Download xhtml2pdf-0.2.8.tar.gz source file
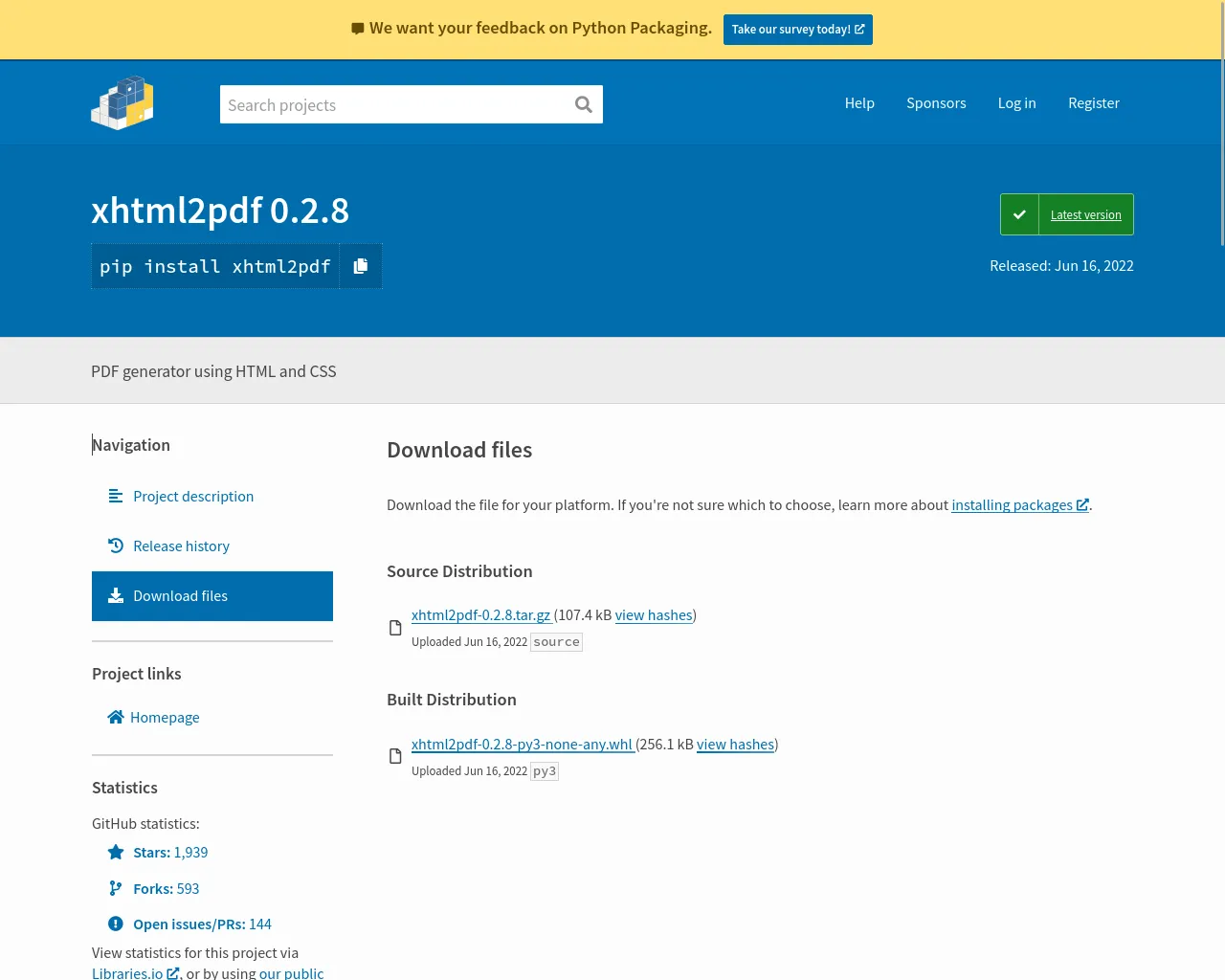The width and height of the screenshot is (1225, 980). (x=480, y=614)
